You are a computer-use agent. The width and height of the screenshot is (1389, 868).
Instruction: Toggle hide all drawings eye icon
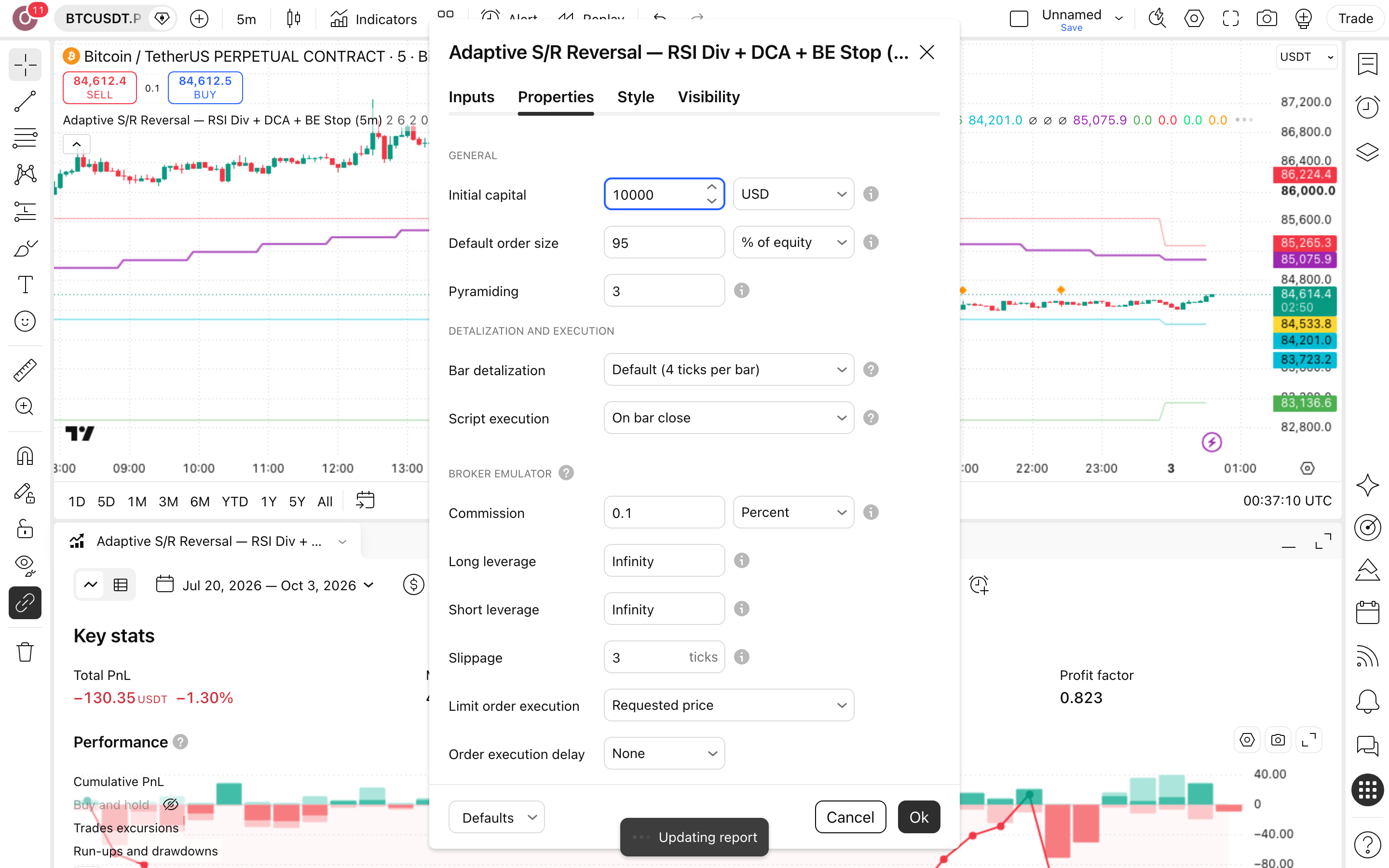click(25, 566)
